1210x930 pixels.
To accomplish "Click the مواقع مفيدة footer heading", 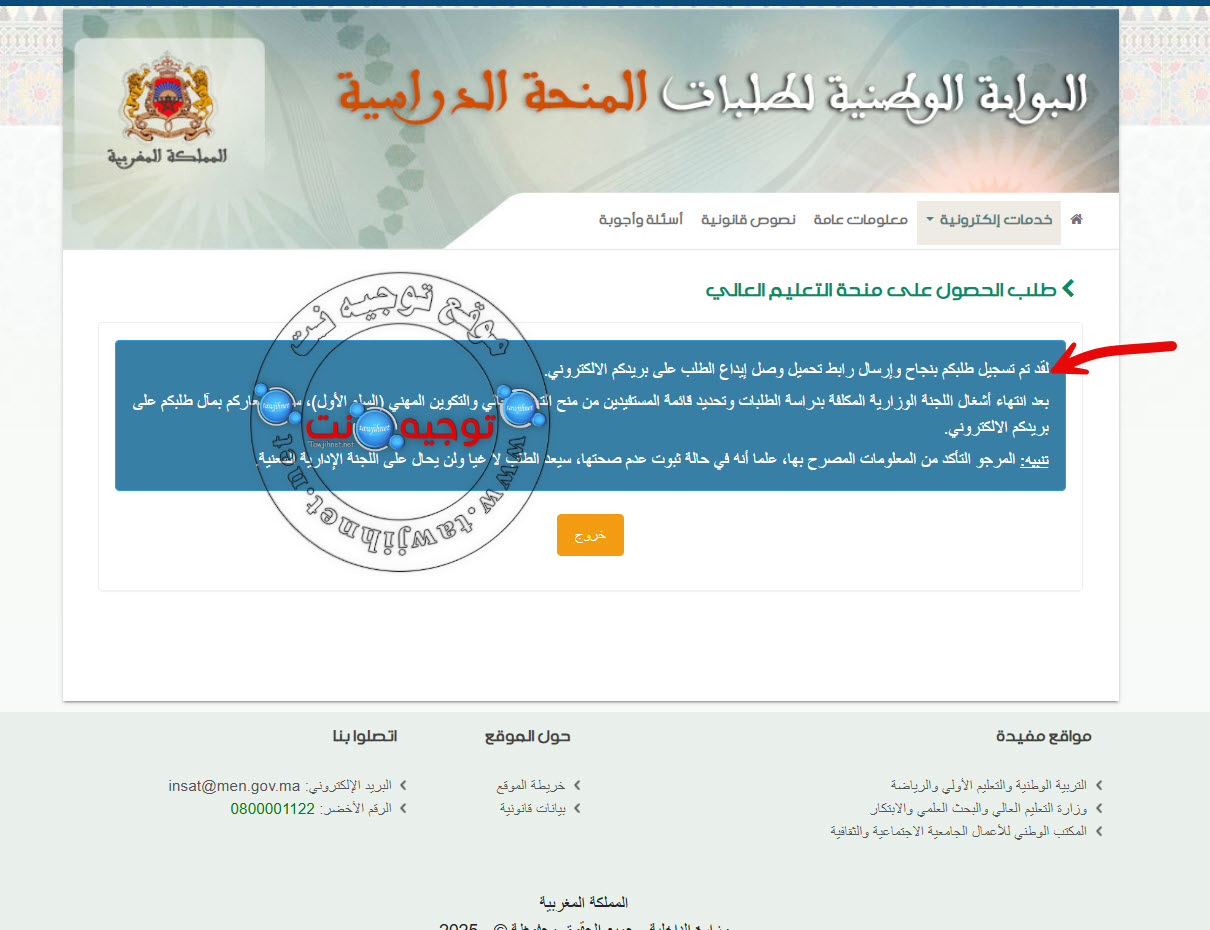I will coord(1044,736).
